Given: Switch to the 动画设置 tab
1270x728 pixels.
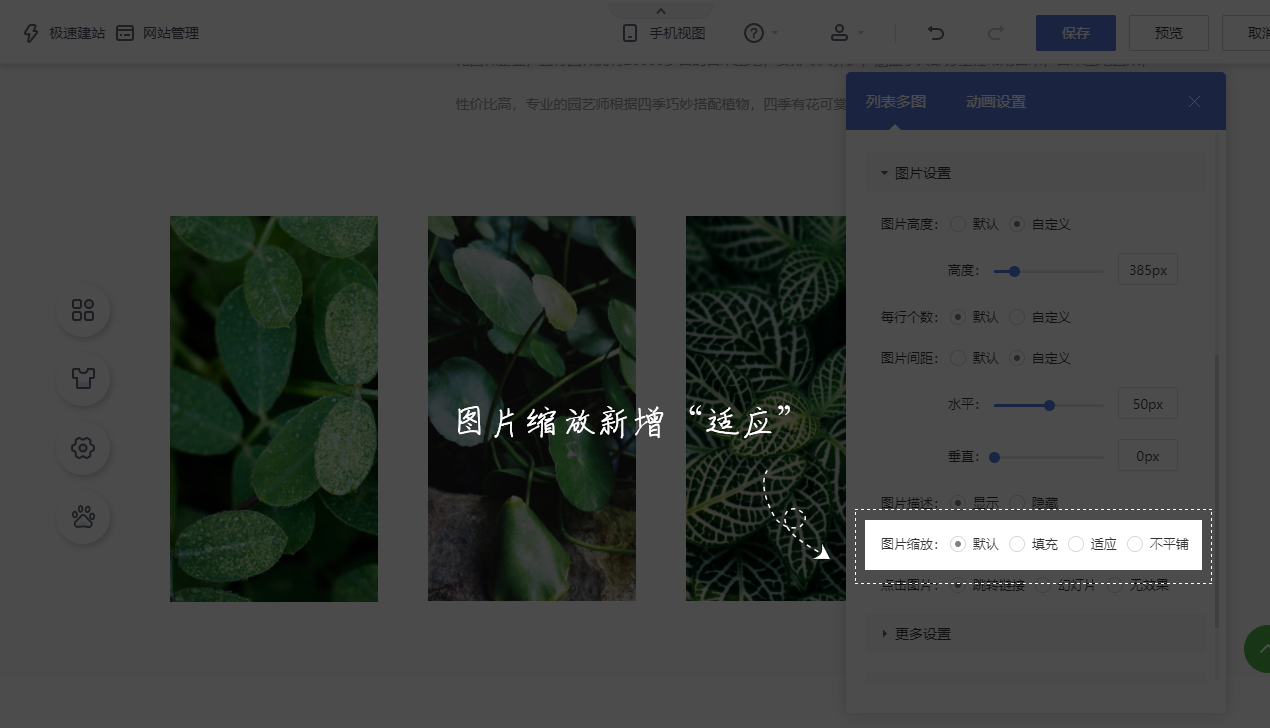Looking at the screenshot, I should coord(996,102).
